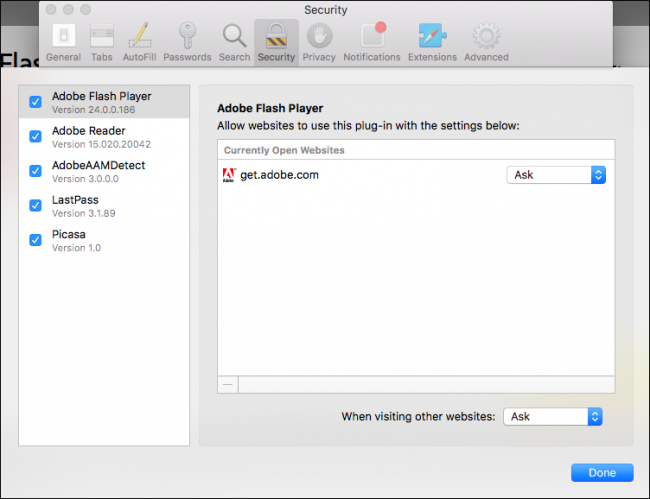Select the Picasa plug-in name
This screenshot has width=650, height=499.
coord(68,234)
